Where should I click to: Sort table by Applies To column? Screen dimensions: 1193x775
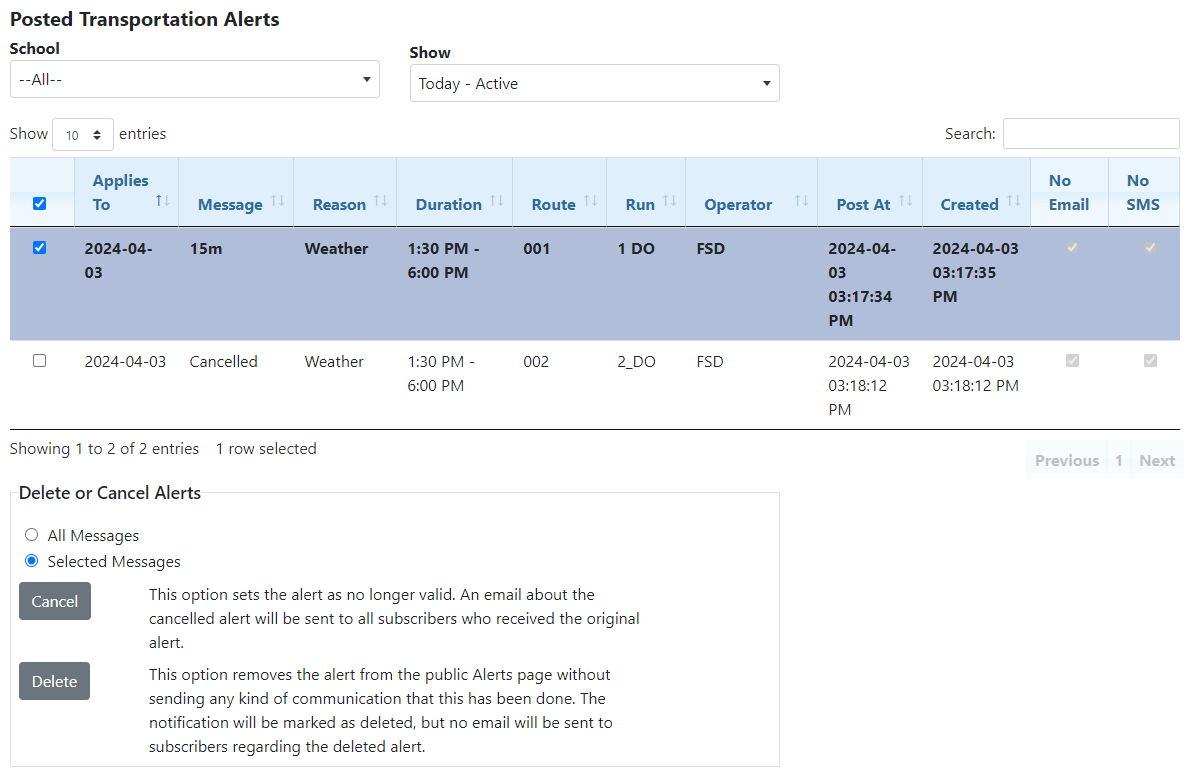click(x=121, y=192)
